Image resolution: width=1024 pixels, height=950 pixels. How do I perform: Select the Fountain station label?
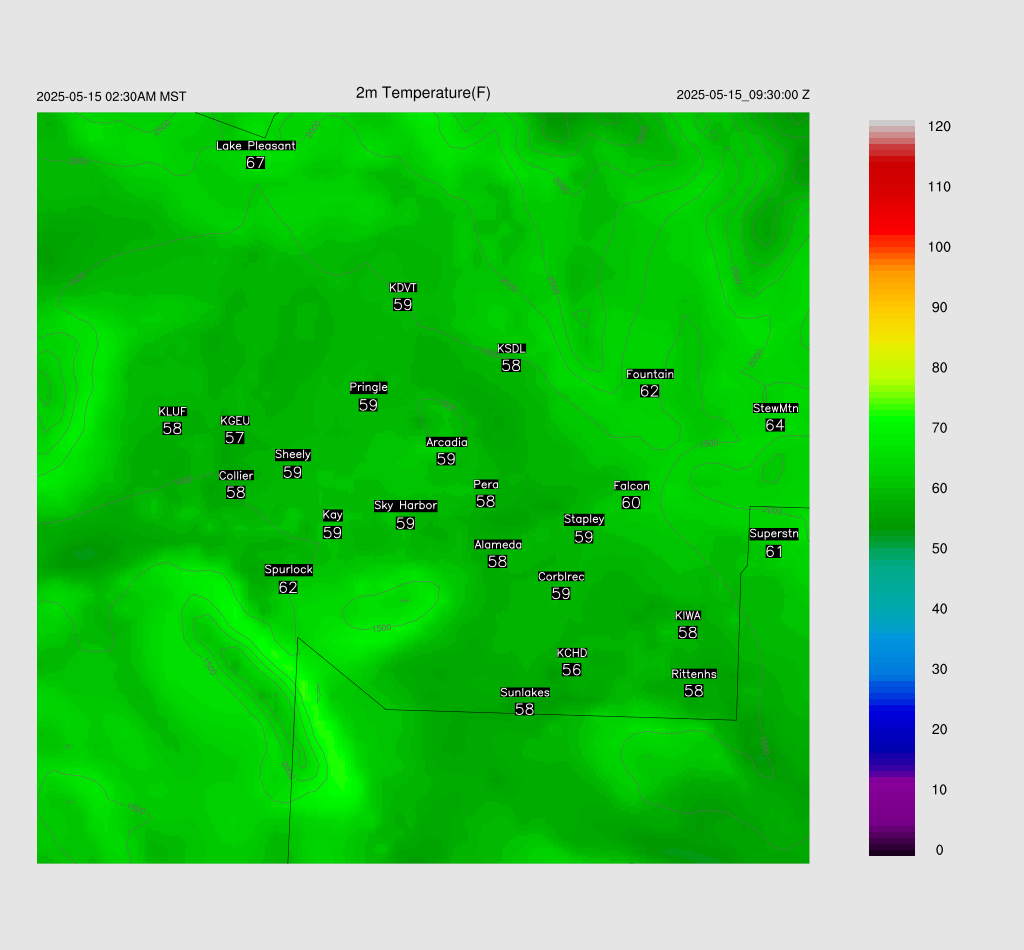click(x=650, y=374)
